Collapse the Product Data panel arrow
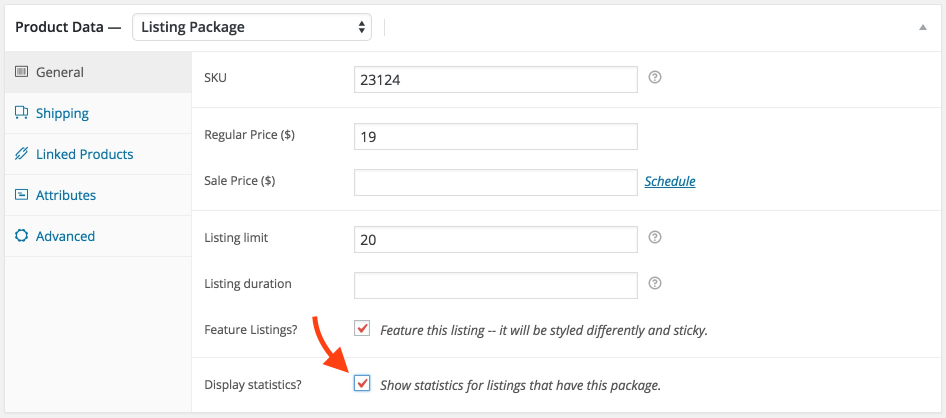 coord(922,27)
